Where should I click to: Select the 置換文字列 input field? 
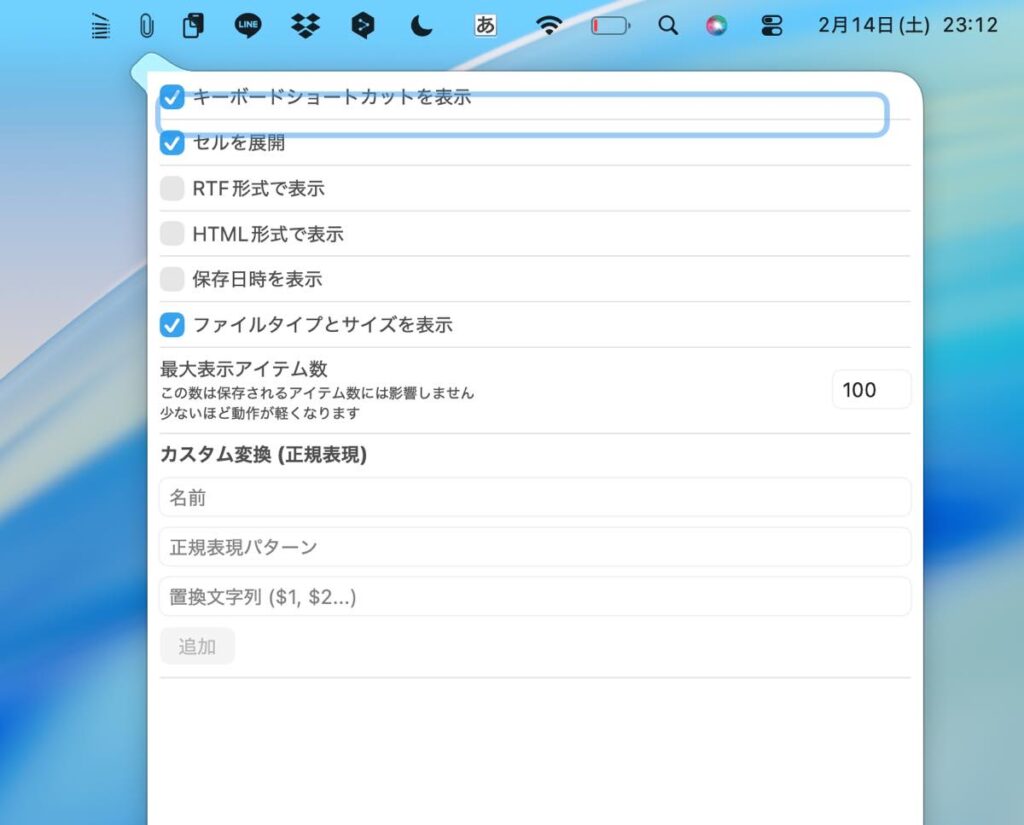pos(535,597)
